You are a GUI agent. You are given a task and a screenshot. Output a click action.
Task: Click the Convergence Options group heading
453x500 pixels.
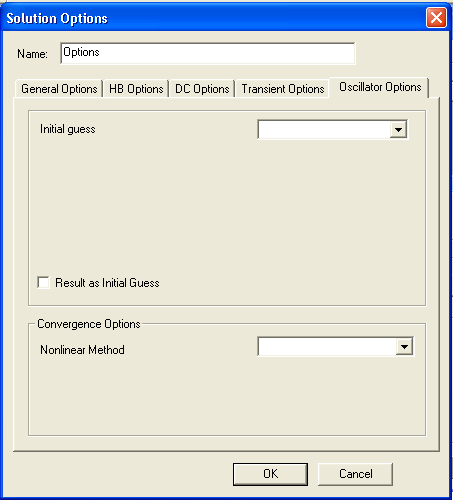[x=89, y=324]
